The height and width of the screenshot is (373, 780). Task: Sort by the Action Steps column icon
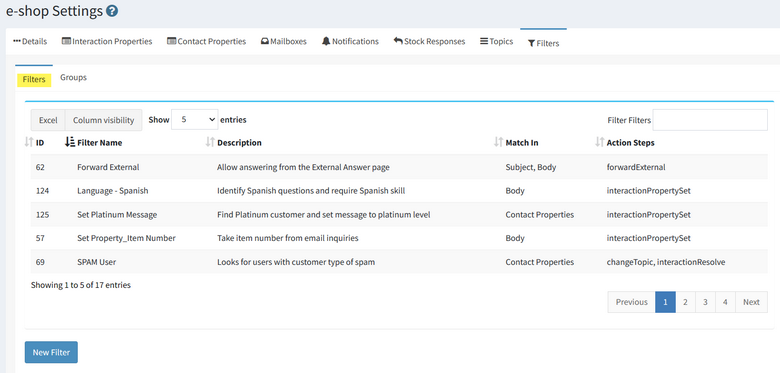click(599, 143)
